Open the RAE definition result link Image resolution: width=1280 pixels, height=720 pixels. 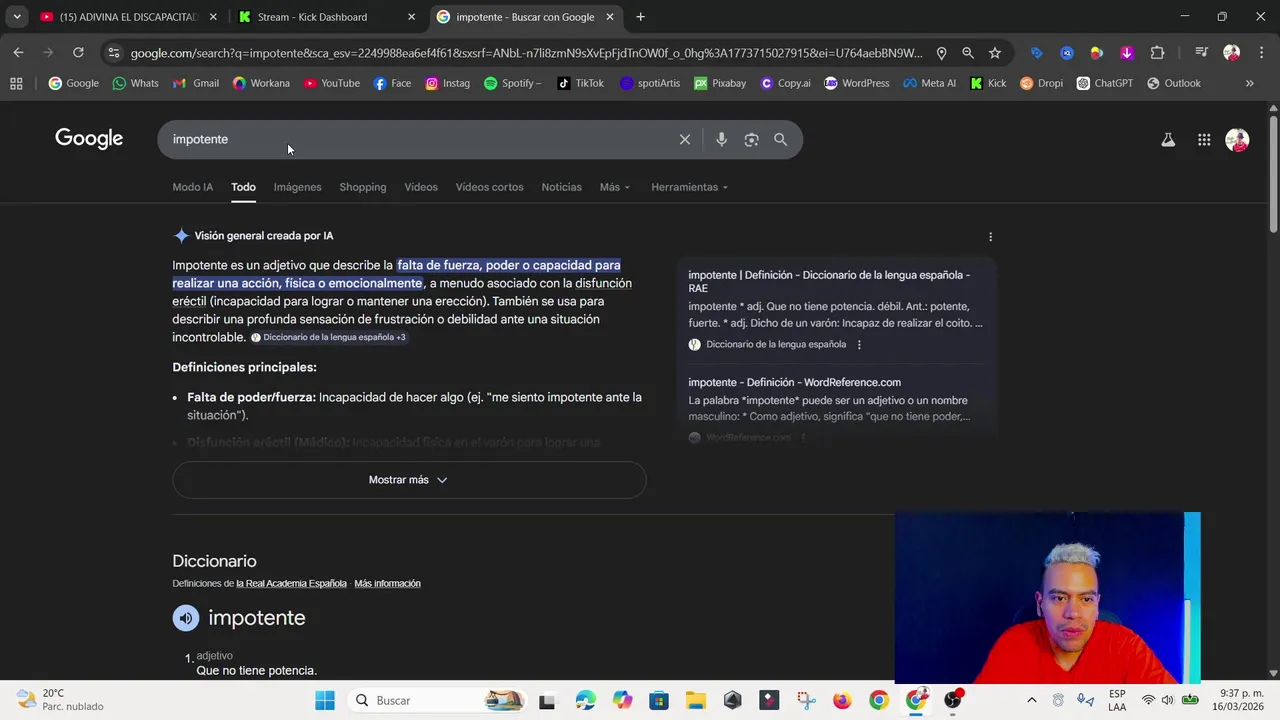(829, 282)
